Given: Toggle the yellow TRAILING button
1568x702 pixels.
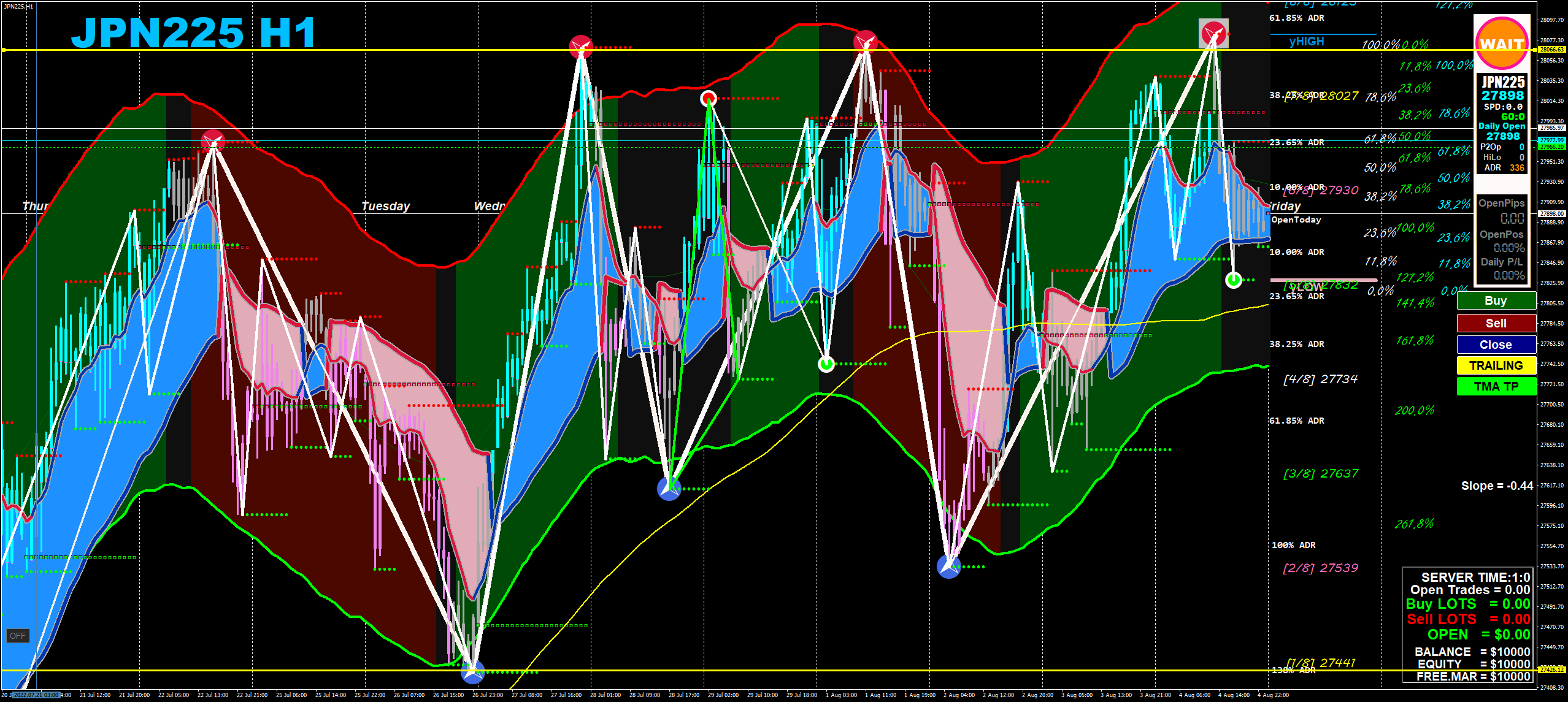Looking at the screenshot, I should point(1496,365).
